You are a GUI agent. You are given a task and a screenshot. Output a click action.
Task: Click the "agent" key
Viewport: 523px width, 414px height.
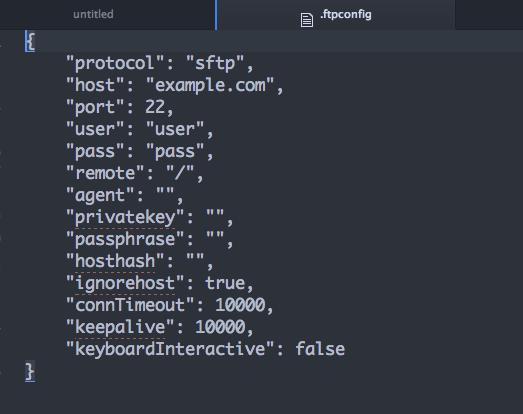coord(100,195)
